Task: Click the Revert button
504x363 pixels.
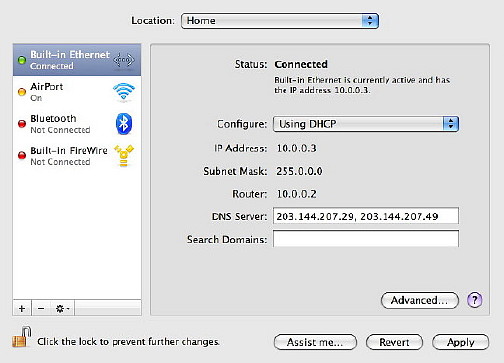Action: click(394, 342)
